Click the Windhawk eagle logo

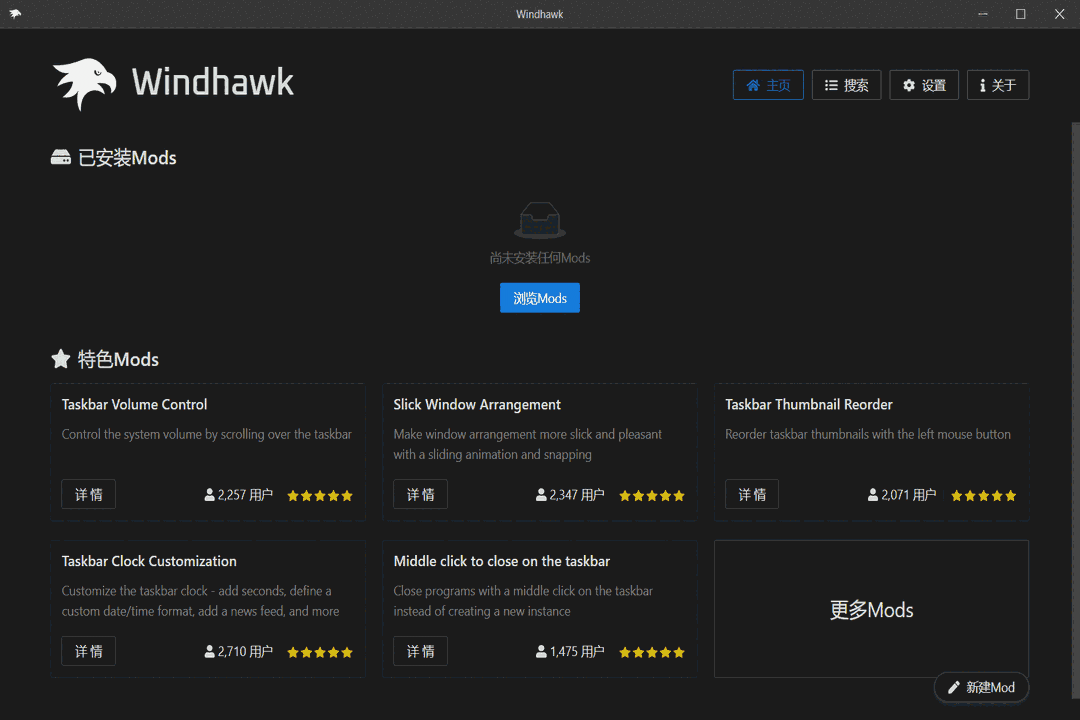pyautogui.click(x=84, y=82)
